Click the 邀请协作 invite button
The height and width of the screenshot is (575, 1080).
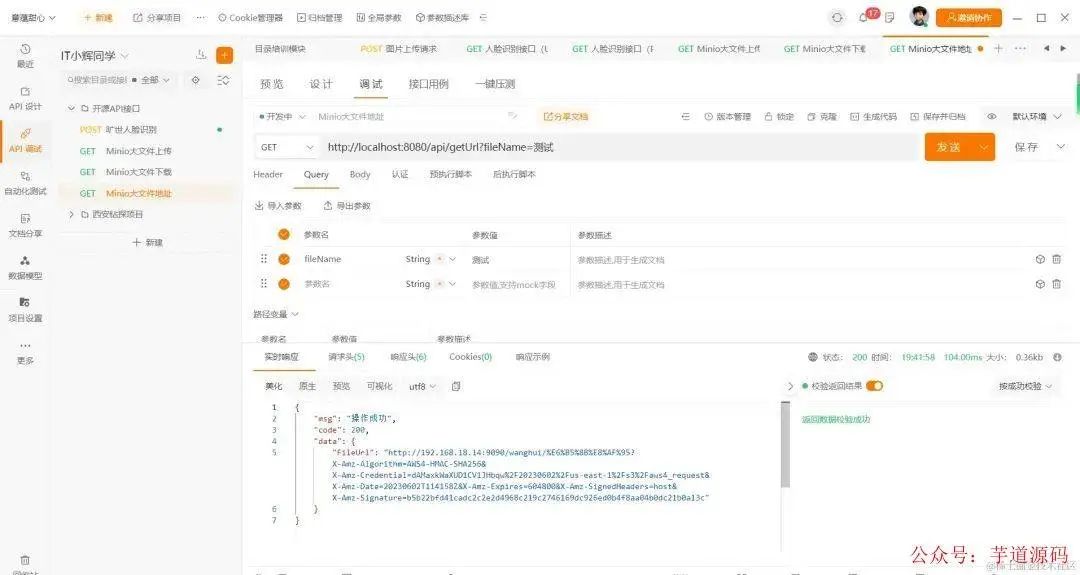click(x=968, y=17)
